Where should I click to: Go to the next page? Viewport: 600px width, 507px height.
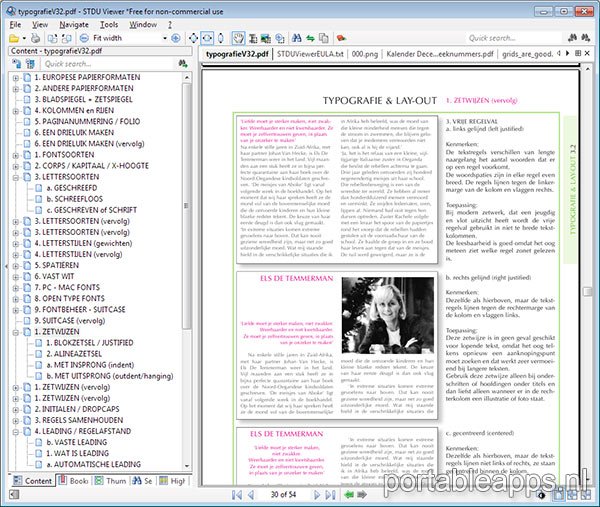click(x=316, y=495)
